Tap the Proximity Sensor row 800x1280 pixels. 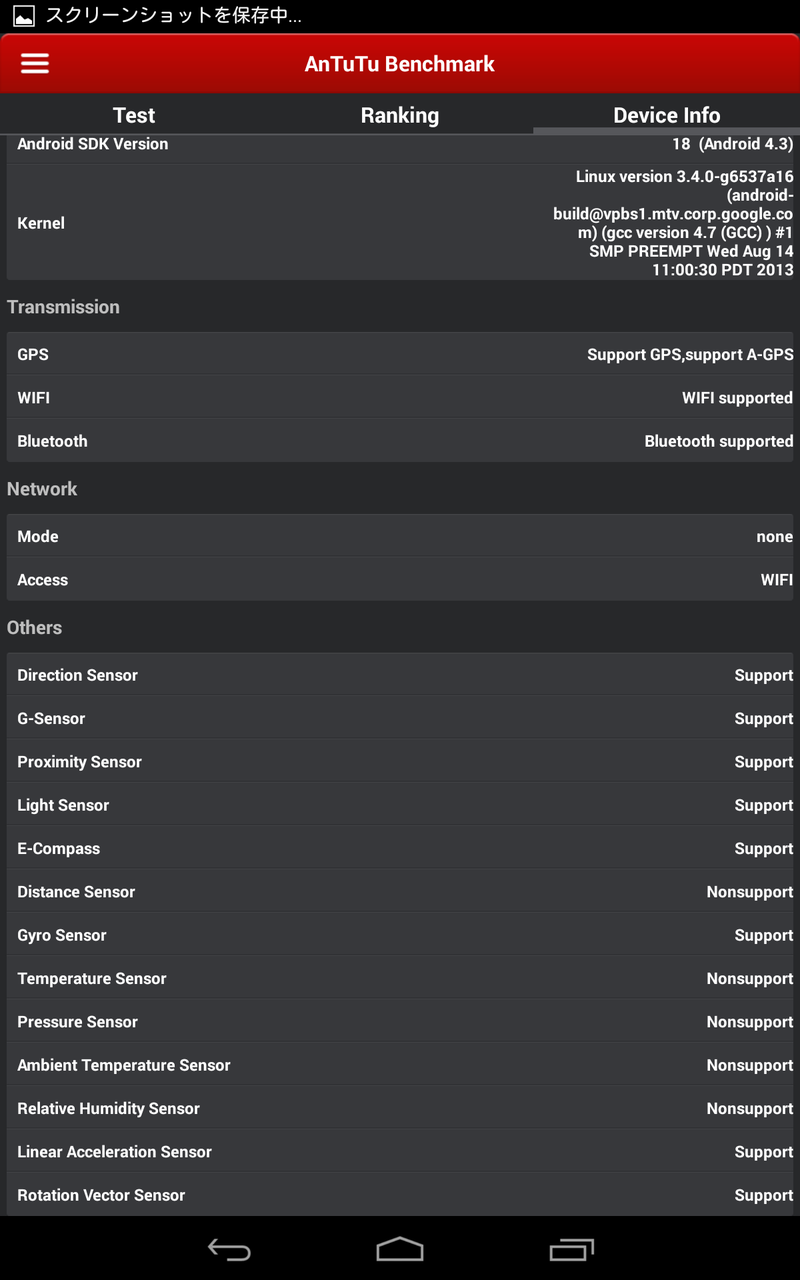[400, 762]
